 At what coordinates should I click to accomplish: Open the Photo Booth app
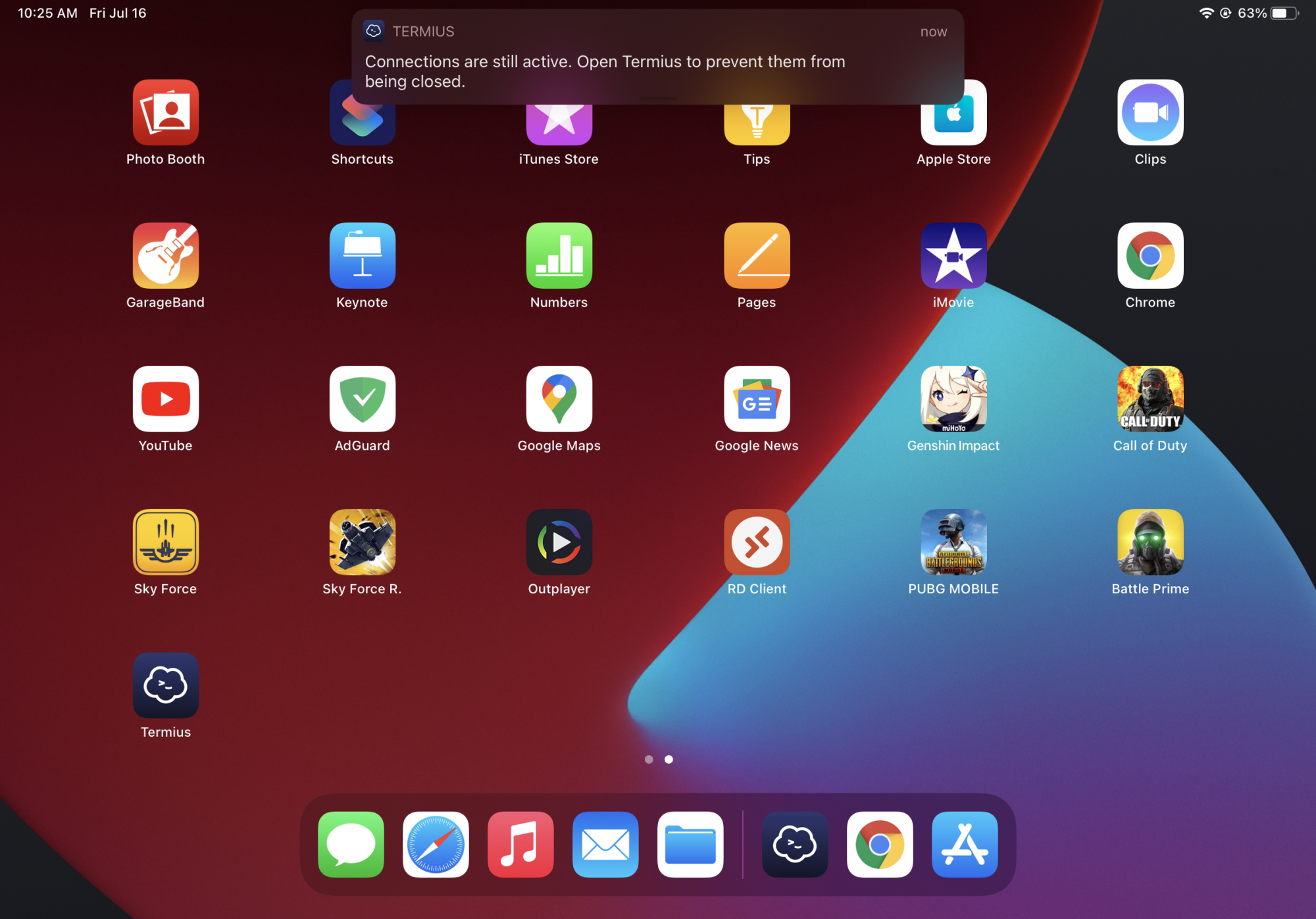[165, 112]
